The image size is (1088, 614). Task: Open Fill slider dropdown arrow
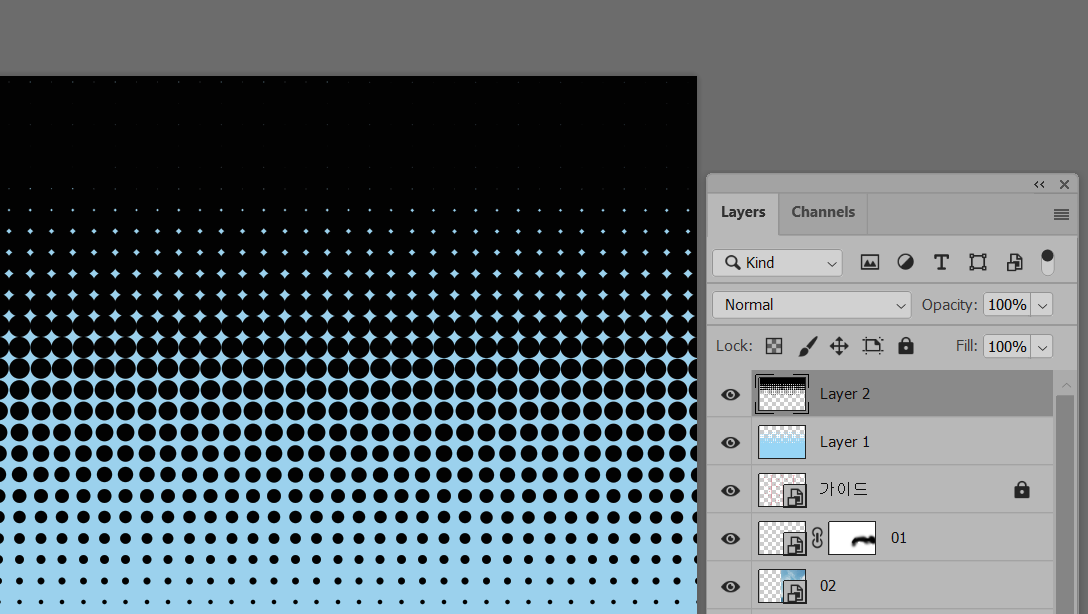click(x=1042, y=346)
